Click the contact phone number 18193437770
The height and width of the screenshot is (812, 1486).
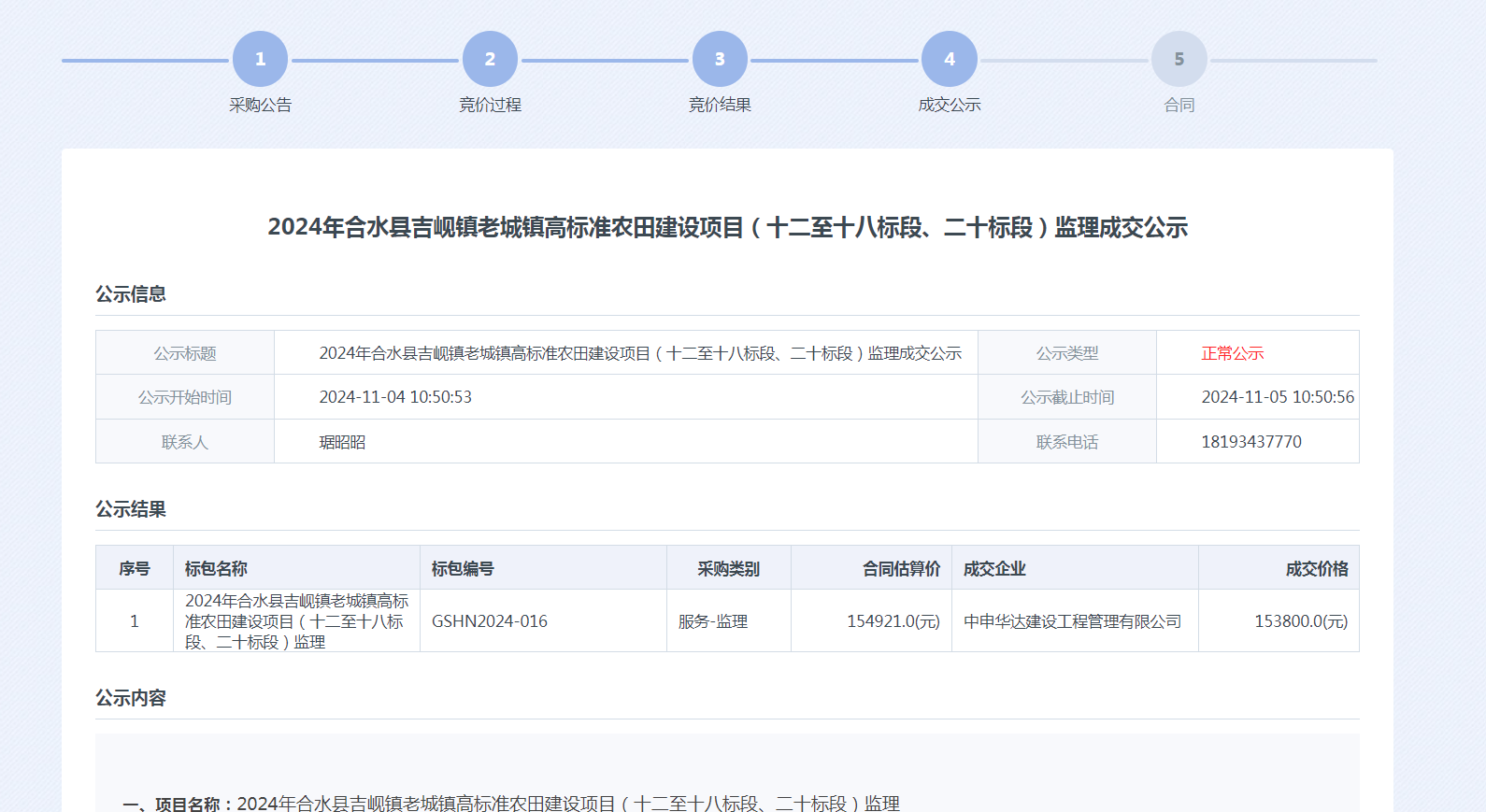point(1250,442)
